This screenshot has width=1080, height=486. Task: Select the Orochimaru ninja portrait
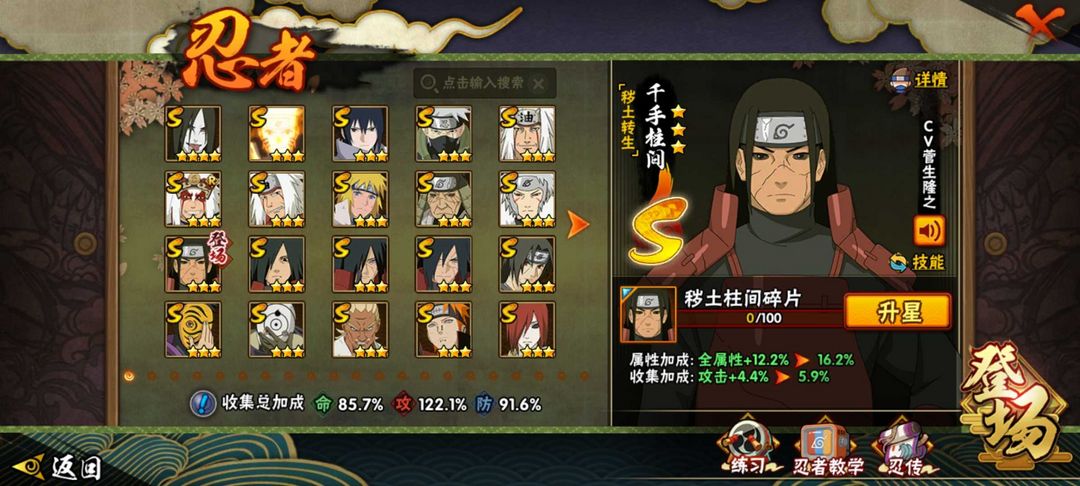click(193, 134)
